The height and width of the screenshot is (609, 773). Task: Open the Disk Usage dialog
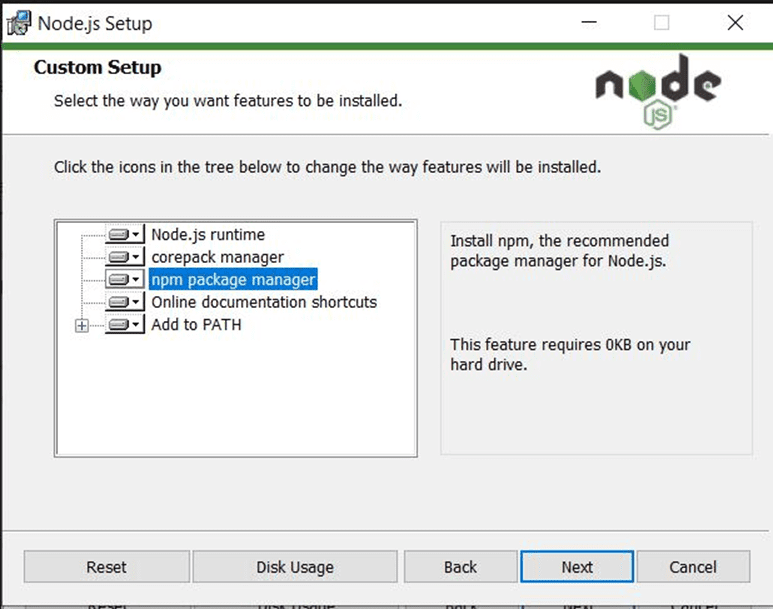tap(294, 567)
